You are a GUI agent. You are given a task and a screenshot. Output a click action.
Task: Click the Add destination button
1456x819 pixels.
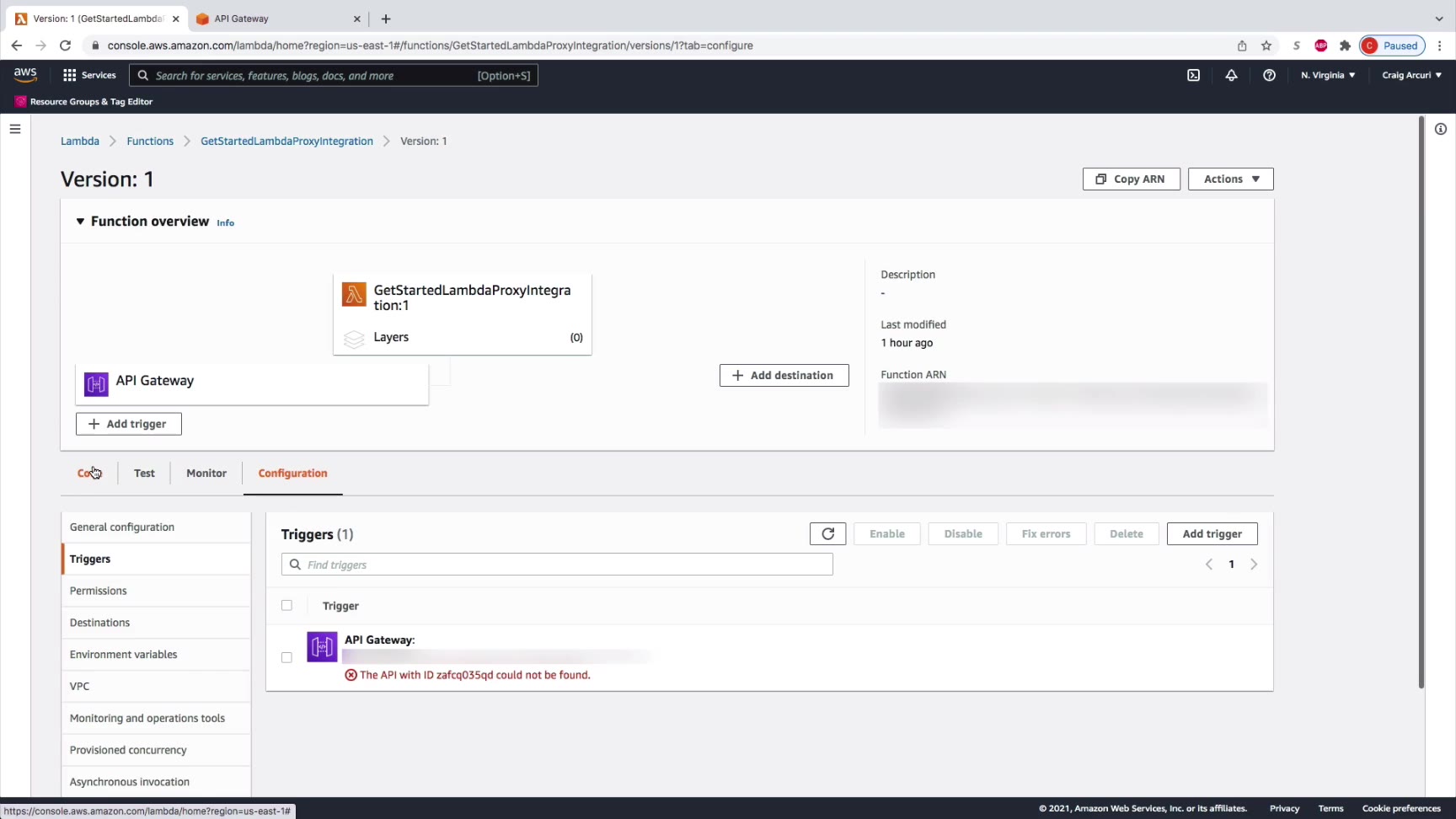point(784,375)
